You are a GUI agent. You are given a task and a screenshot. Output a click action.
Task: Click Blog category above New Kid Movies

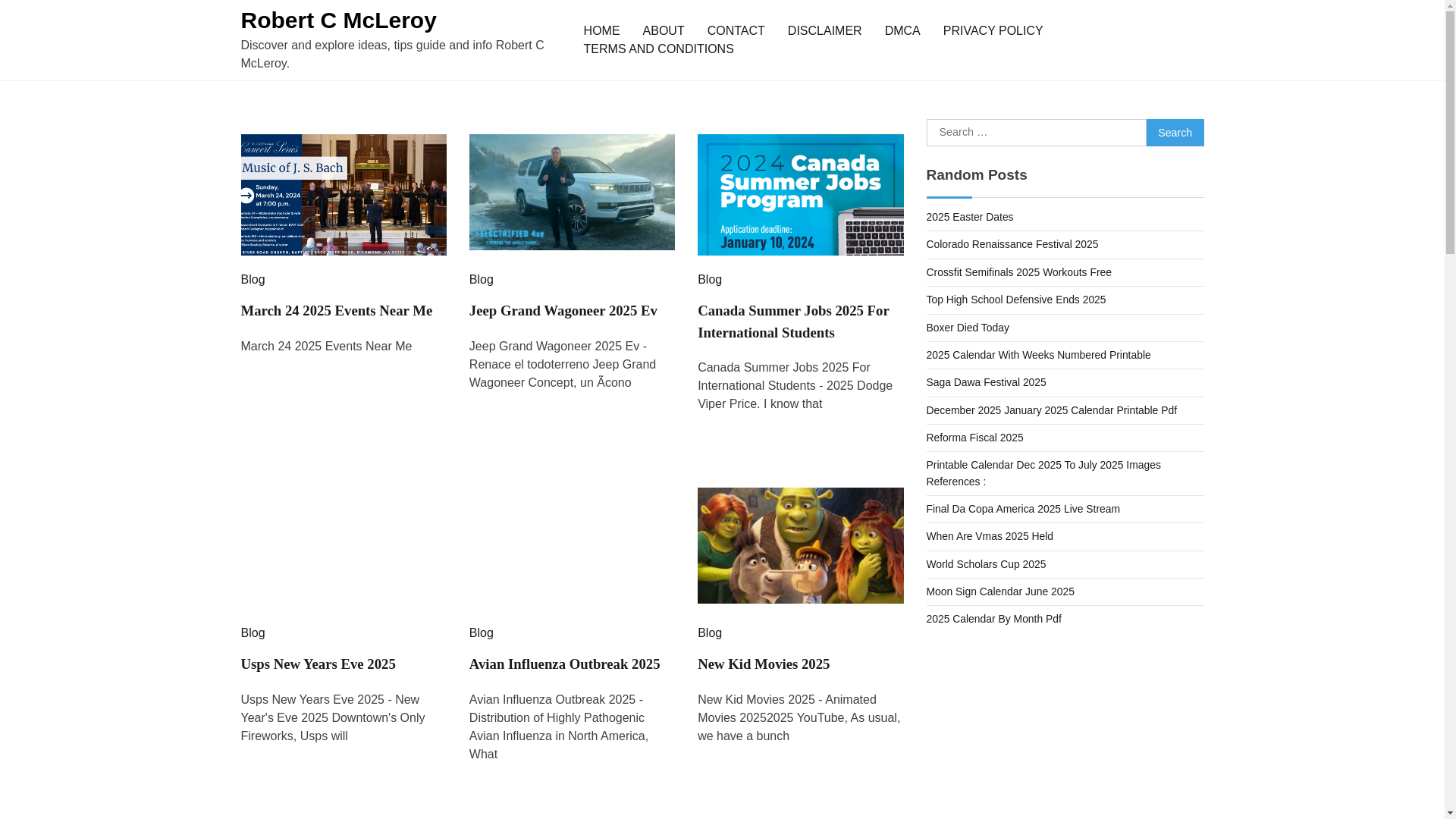click(710, 633)
